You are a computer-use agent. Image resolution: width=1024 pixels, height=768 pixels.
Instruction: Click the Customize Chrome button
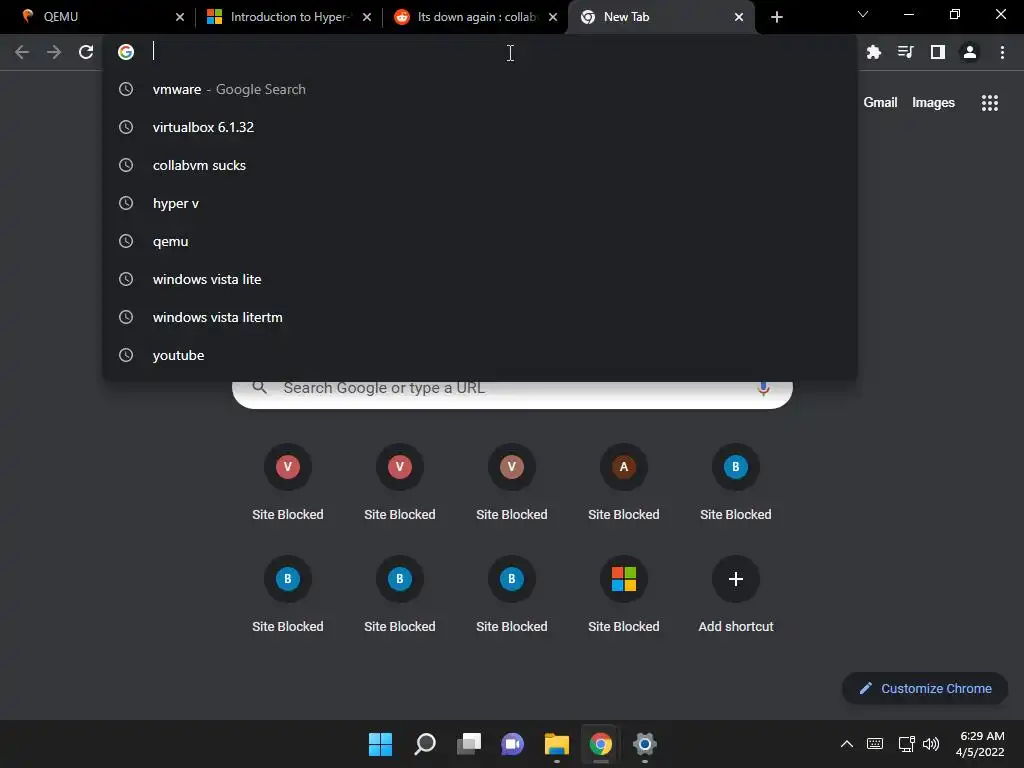pos(925,688)
